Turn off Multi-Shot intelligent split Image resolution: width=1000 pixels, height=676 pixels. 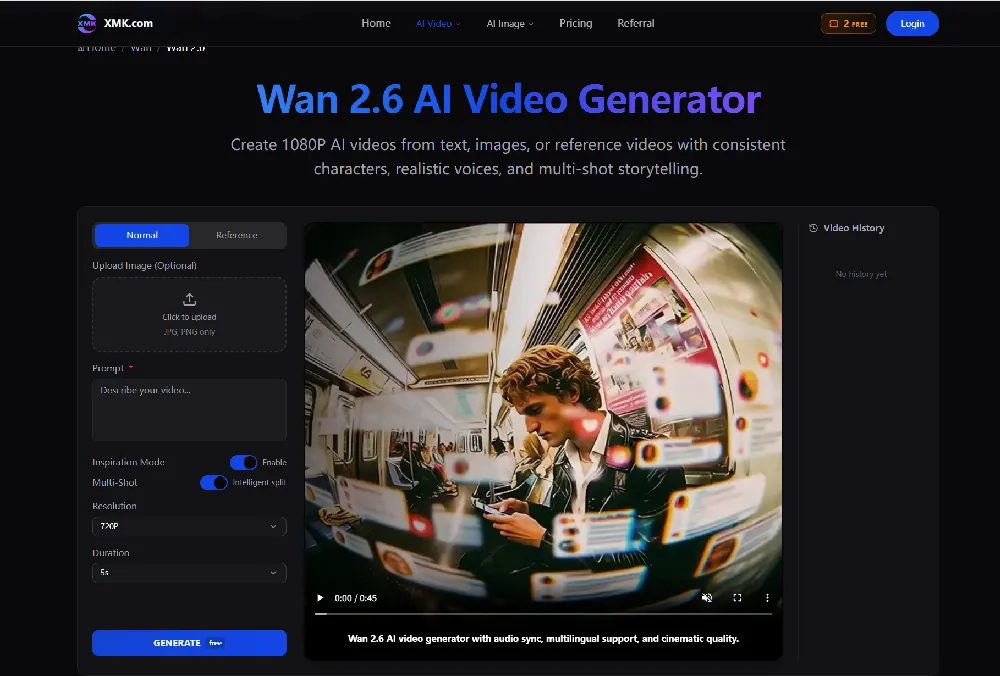214,482
